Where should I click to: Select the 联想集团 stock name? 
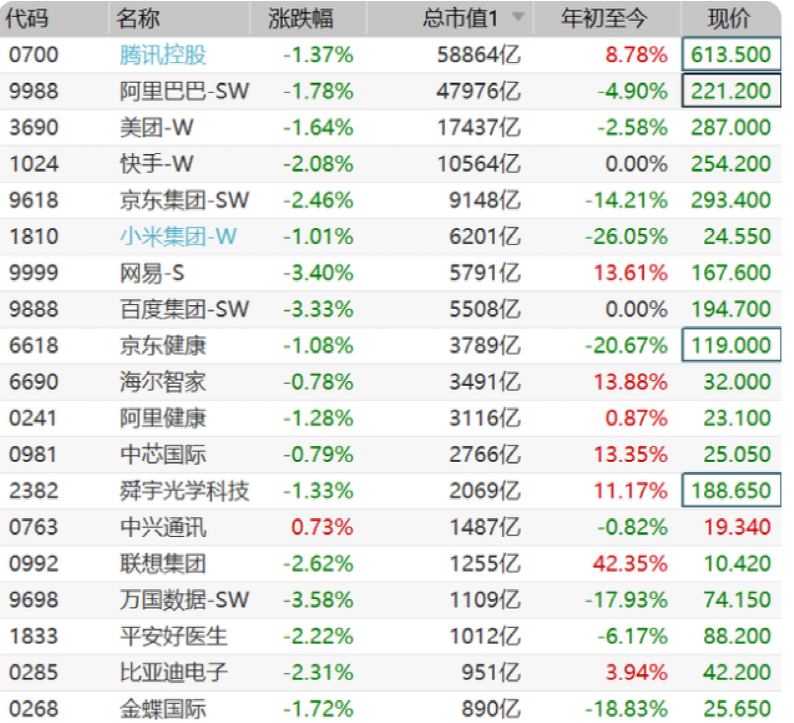(x=163, y=564)
